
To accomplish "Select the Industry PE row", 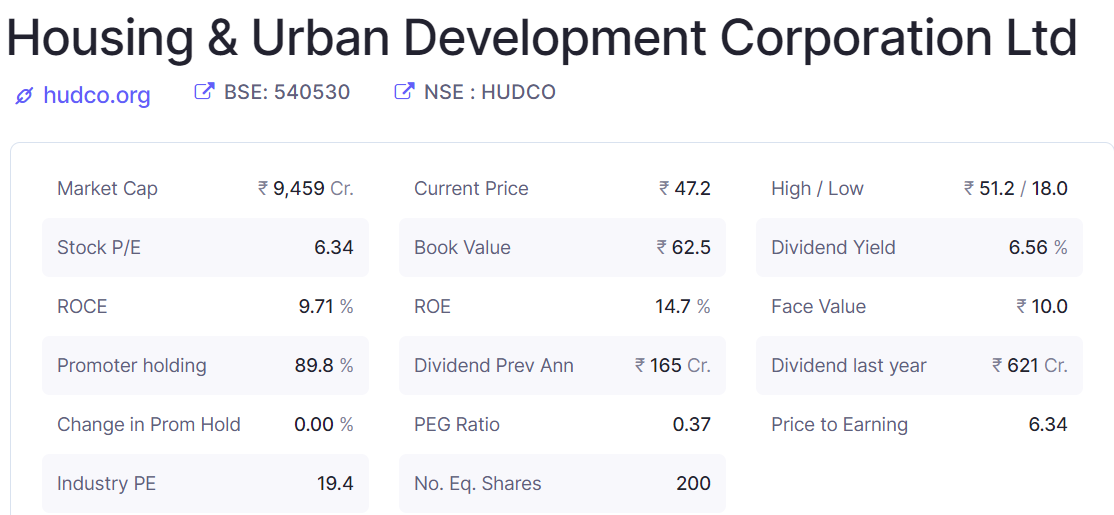I will click(205, 483).
